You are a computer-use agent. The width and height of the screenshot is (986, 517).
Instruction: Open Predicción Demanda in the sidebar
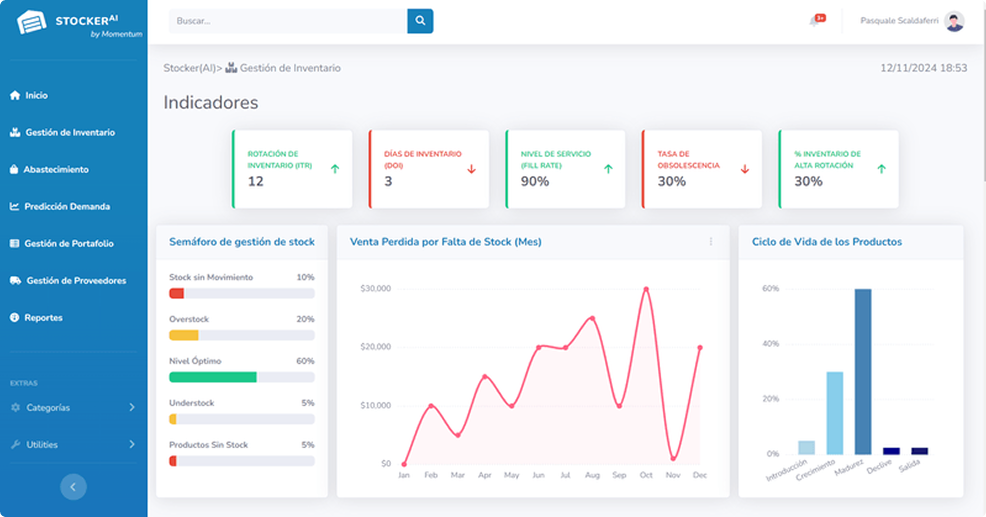(x=67, y=207)
